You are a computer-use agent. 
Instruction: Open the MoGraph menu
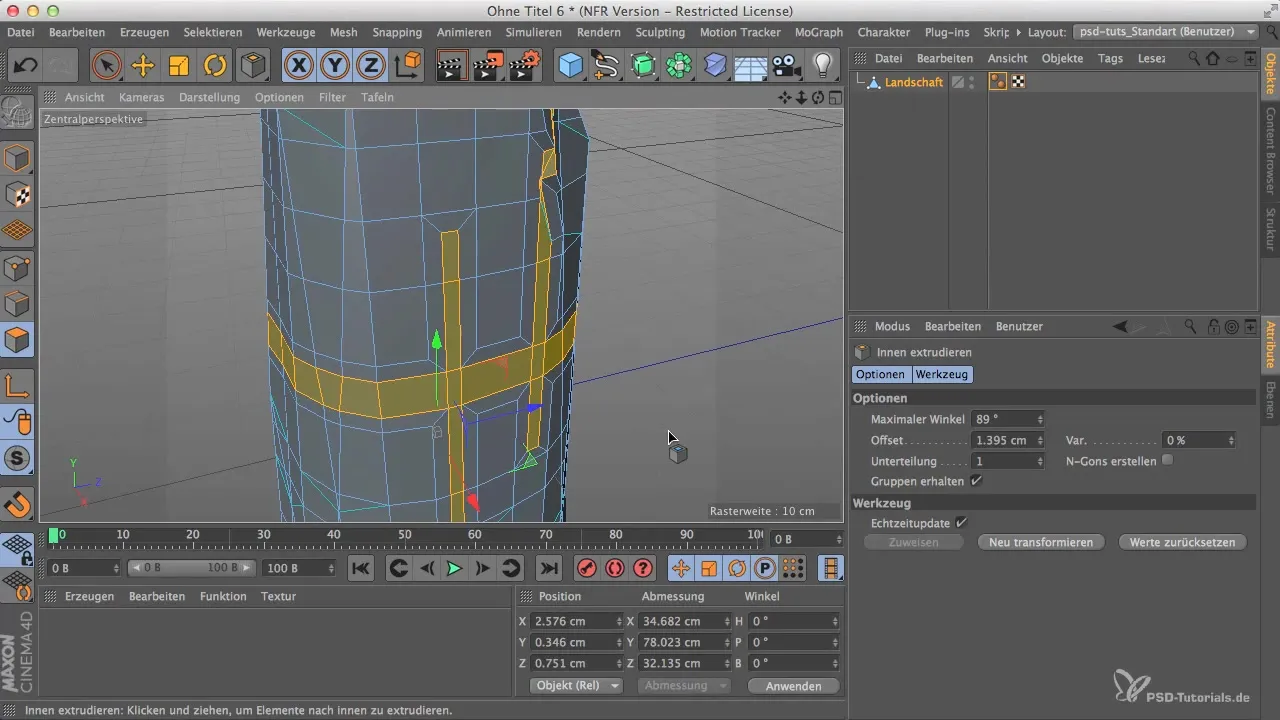819,32
